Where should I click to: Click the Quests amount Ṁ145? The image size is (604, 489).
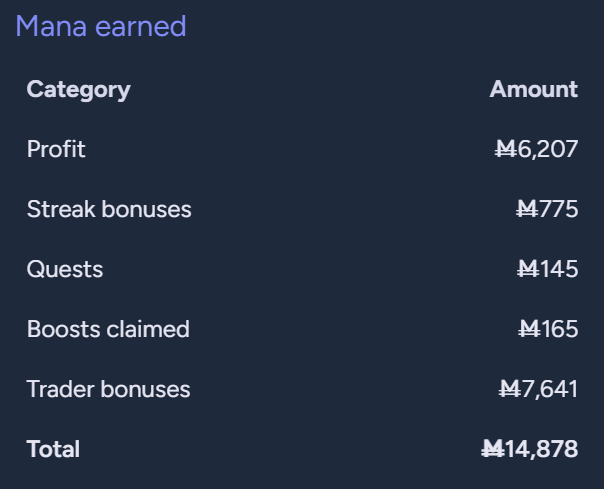tap(547, 269)
